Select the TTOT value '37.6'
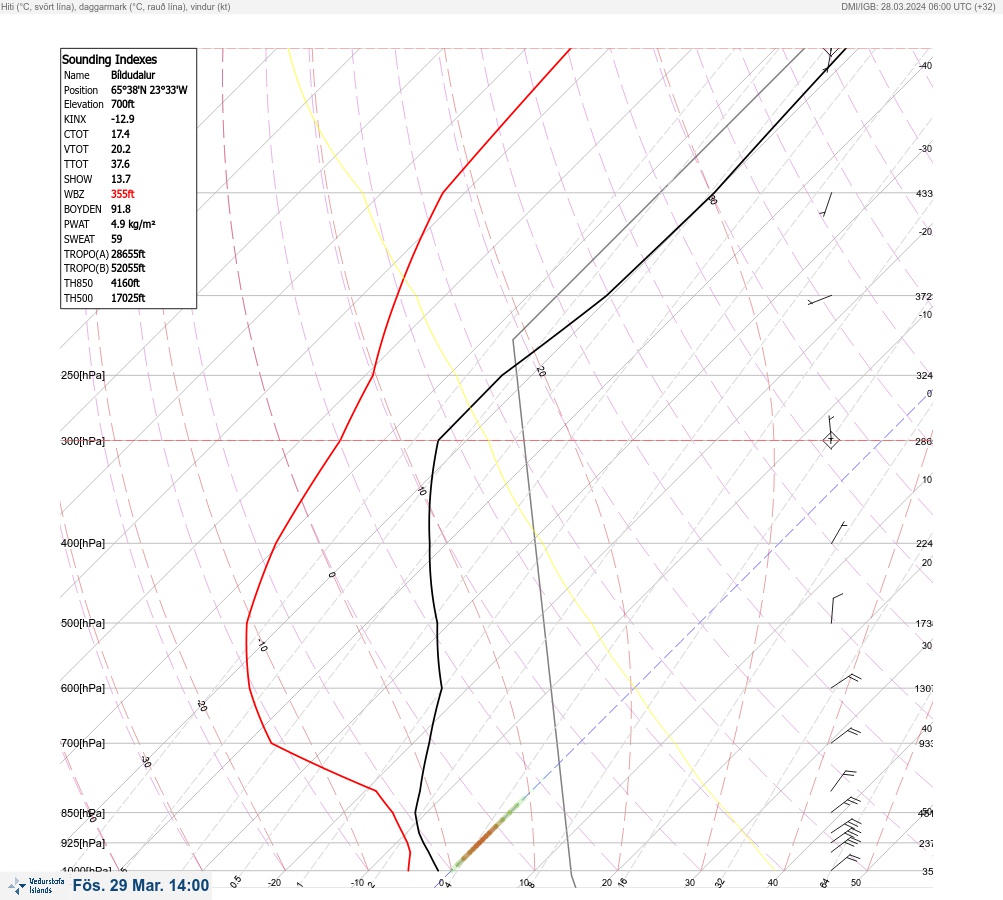This screenshot has width=1003, height=900. pyautogui.click(x=120, y=164)
